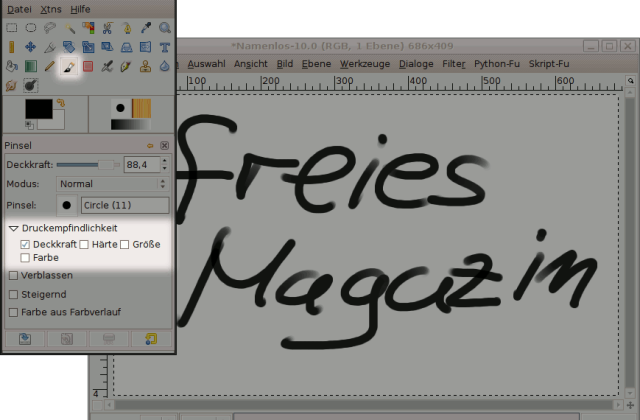Open the Ebene menu

point(316,64)
